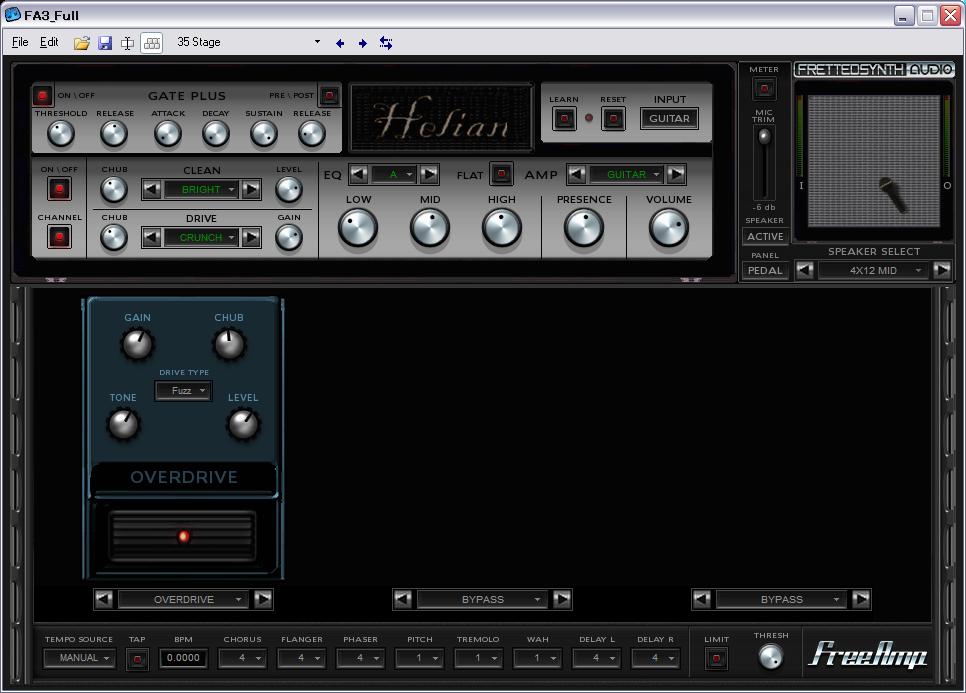Image resolution: width=966 pixels, height=693 pixels.
Task: Previous effect in OVERDRIVE pedal slot
Action: click(104, 599)
